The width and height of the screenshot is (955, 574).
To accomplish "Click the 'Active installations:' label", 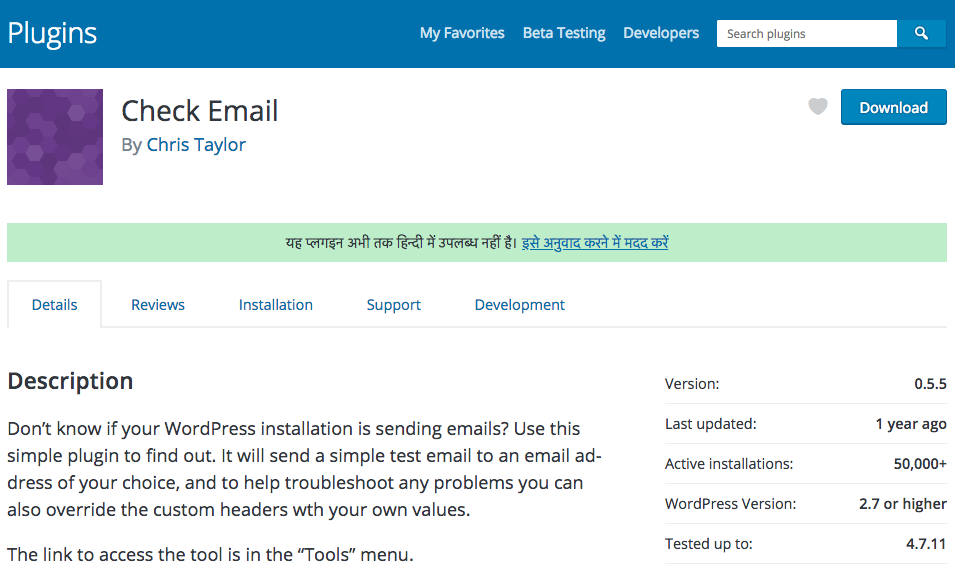I will (729, 464).
